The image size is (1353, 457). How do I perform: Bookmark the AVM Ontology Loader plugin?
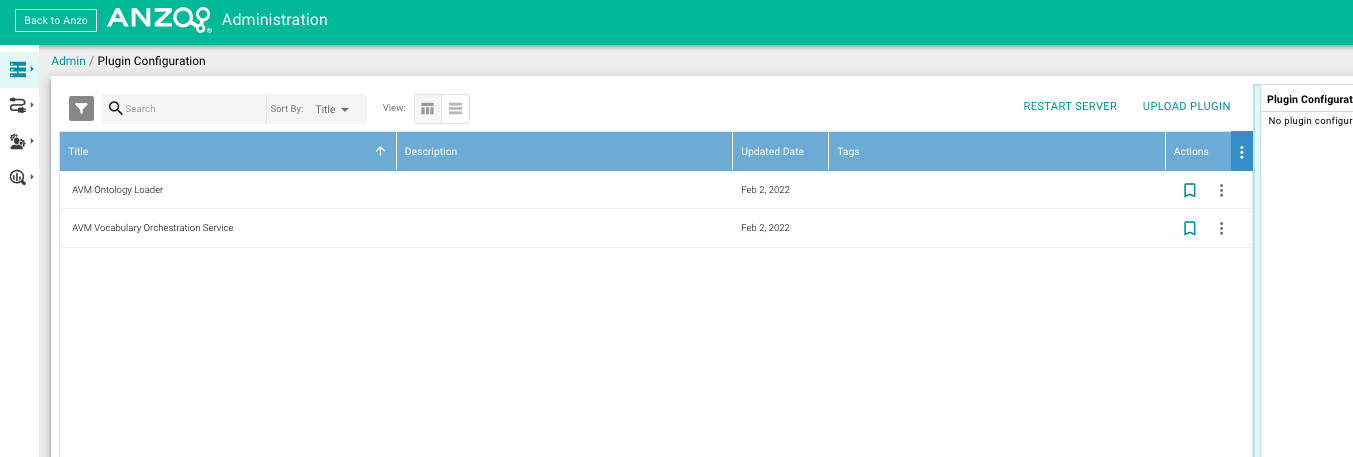point(1189,190)
